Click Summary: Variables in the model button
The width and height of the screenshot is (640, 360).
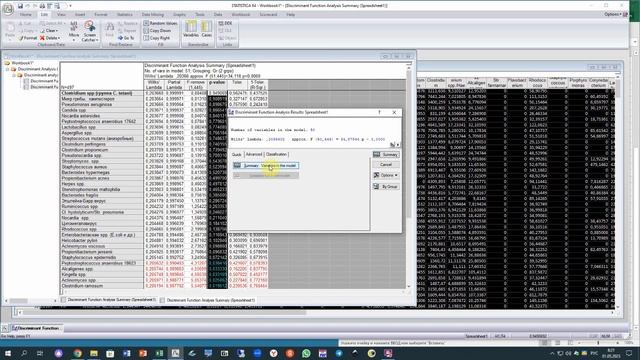pyautogui.click(x=266, y=165)
